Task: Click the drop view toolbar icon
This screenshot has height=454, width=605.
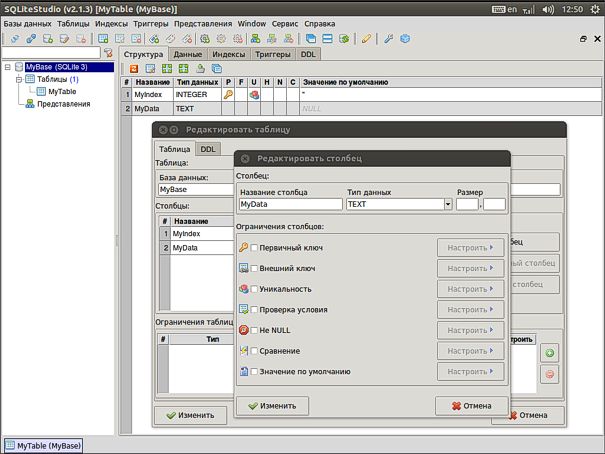Action: 288,39
